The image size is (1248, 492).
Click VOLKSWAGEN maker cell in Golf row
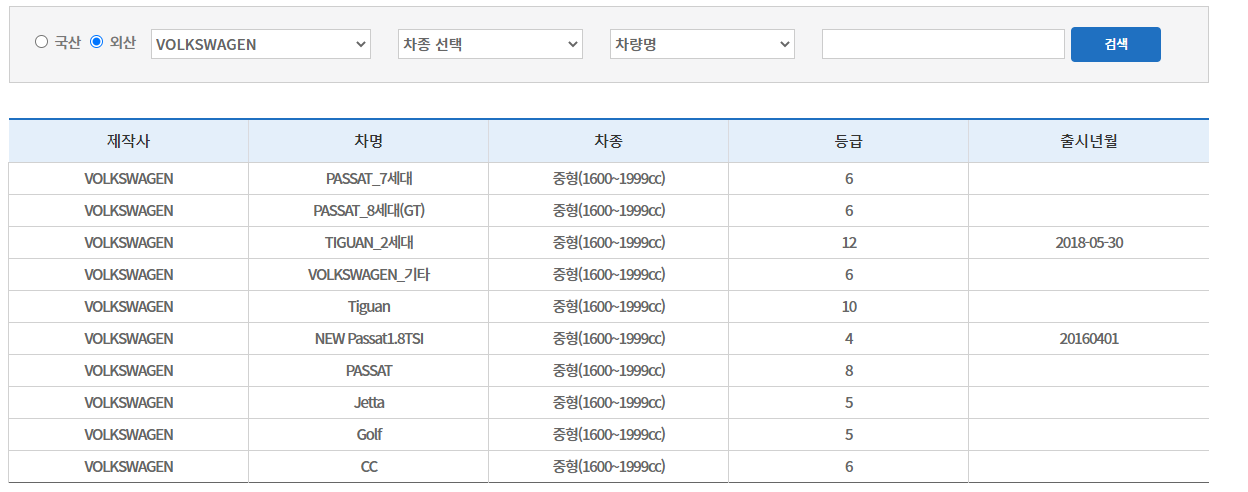tap(129, 435)
